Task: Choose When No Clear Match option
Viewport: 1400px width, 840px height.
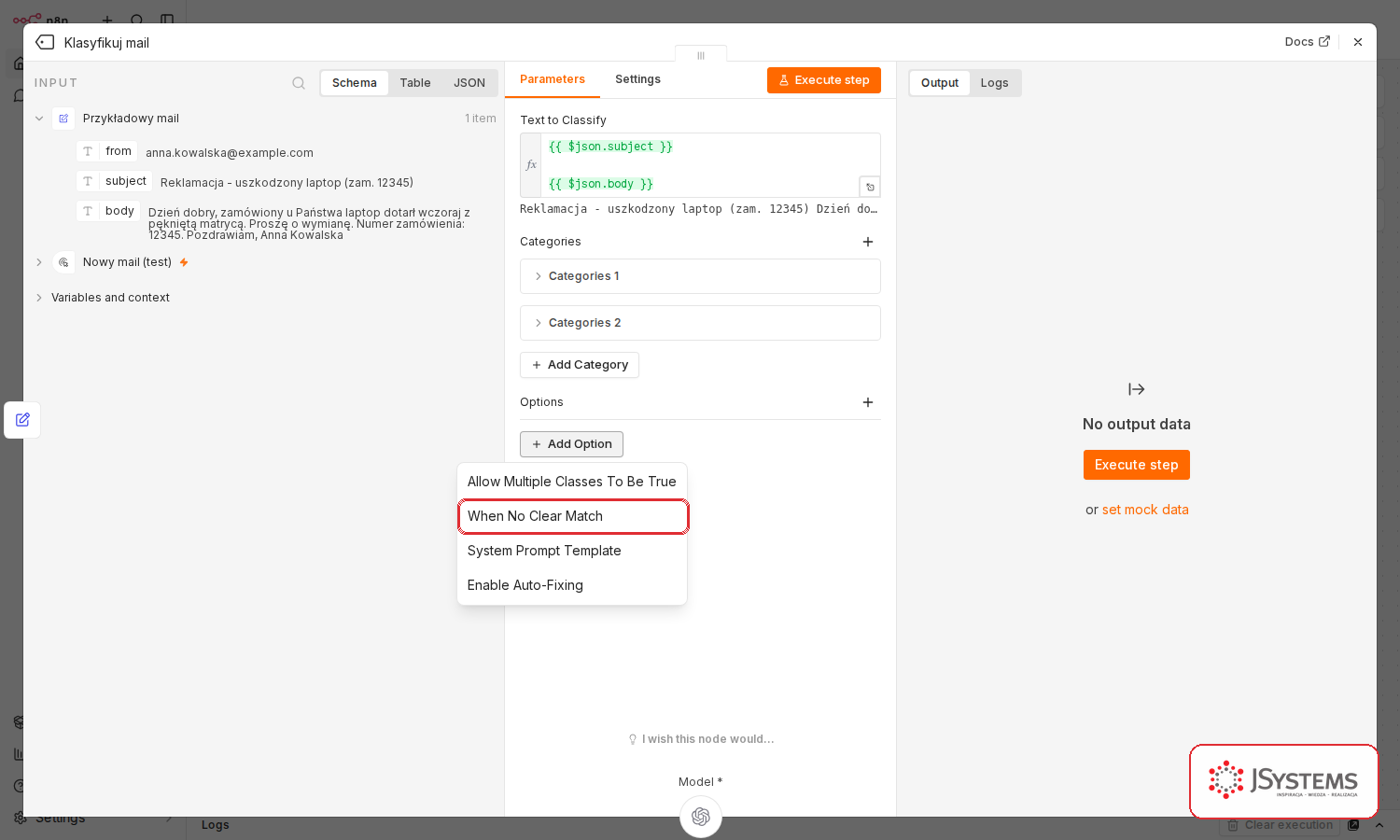Action: tap(572, 516)
